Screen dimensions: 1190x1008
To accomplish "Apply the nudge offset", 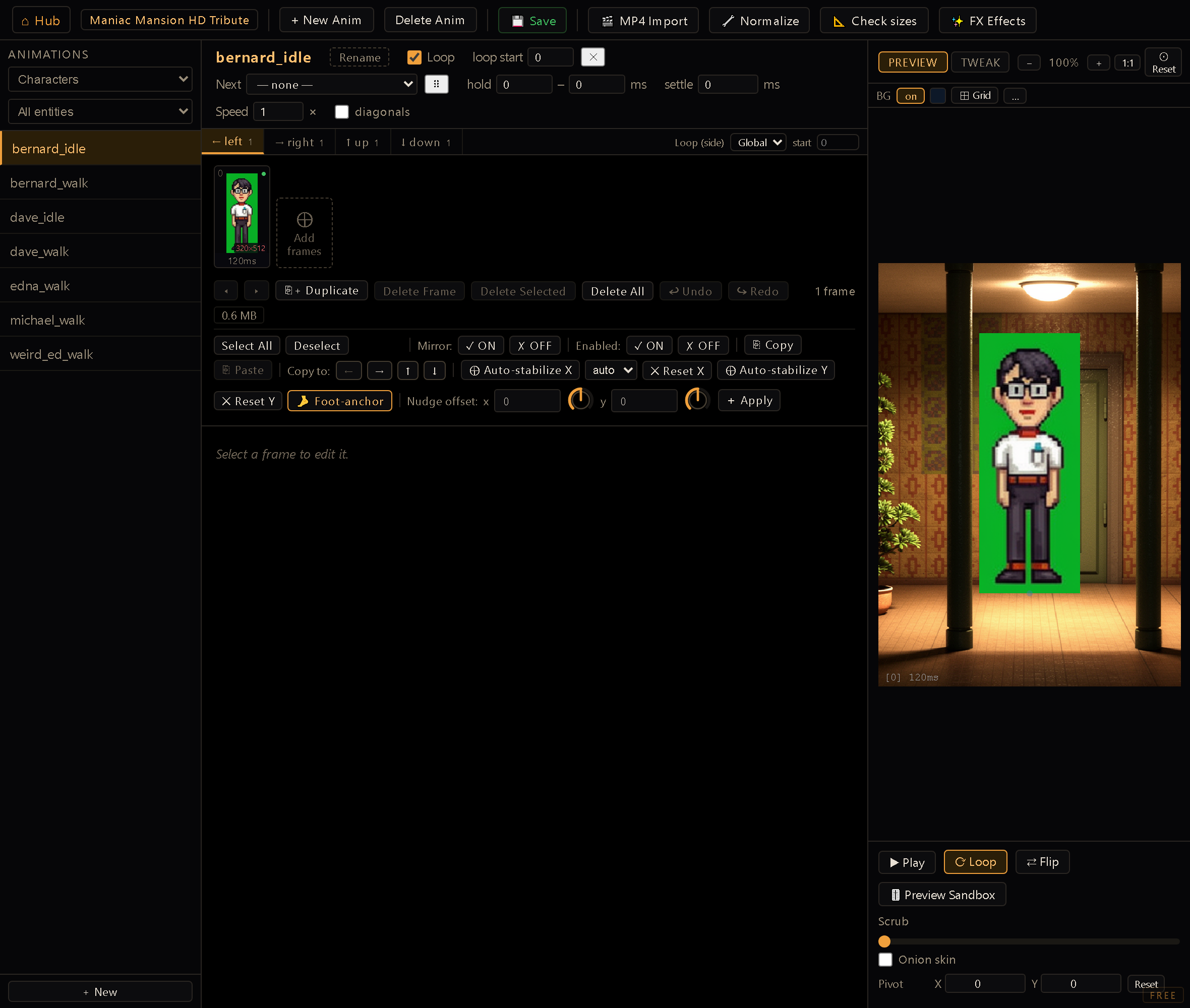I will coord(749,401).
